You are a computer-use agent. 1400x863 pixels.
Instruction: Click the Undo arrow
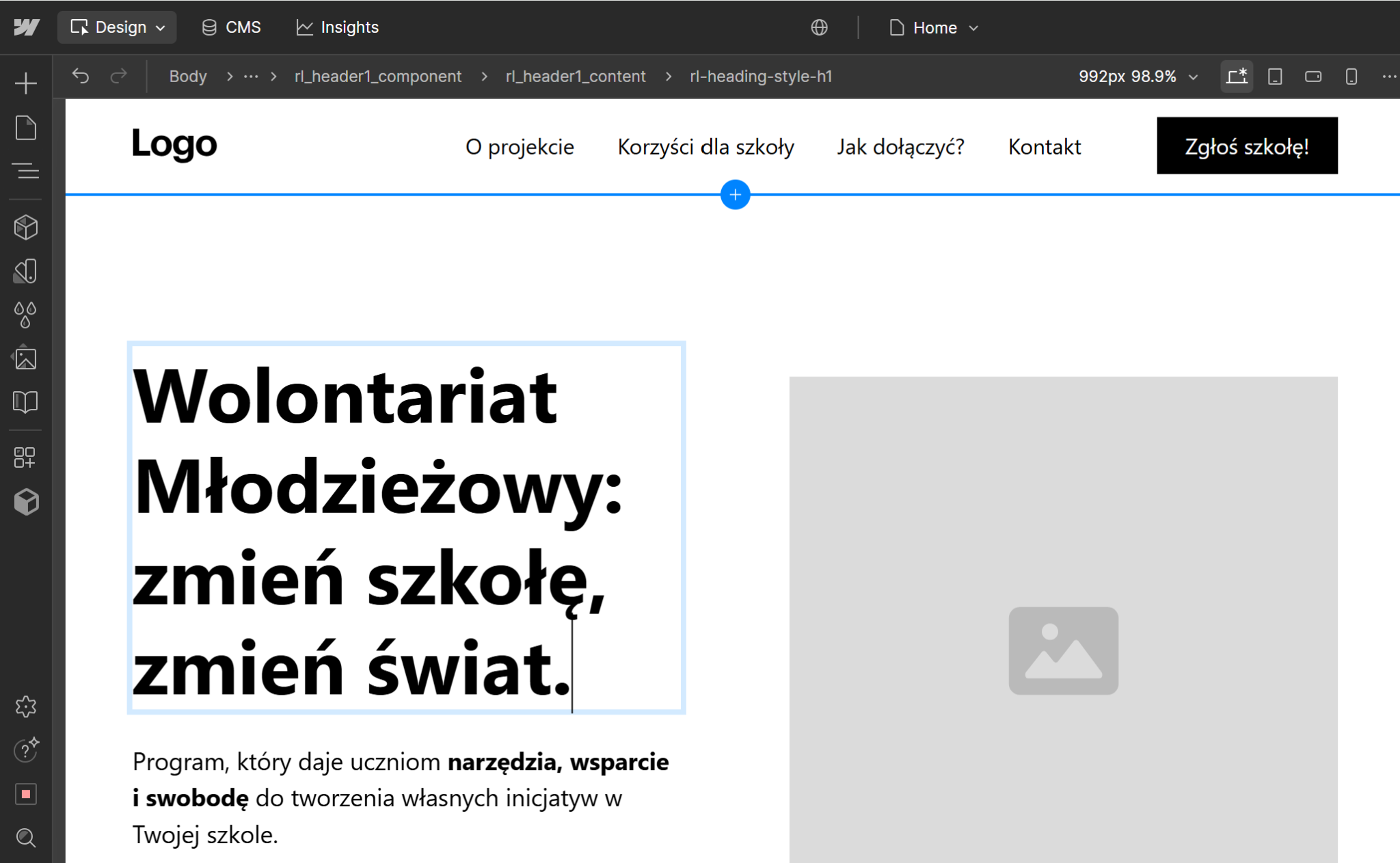[x=81, y=76]
